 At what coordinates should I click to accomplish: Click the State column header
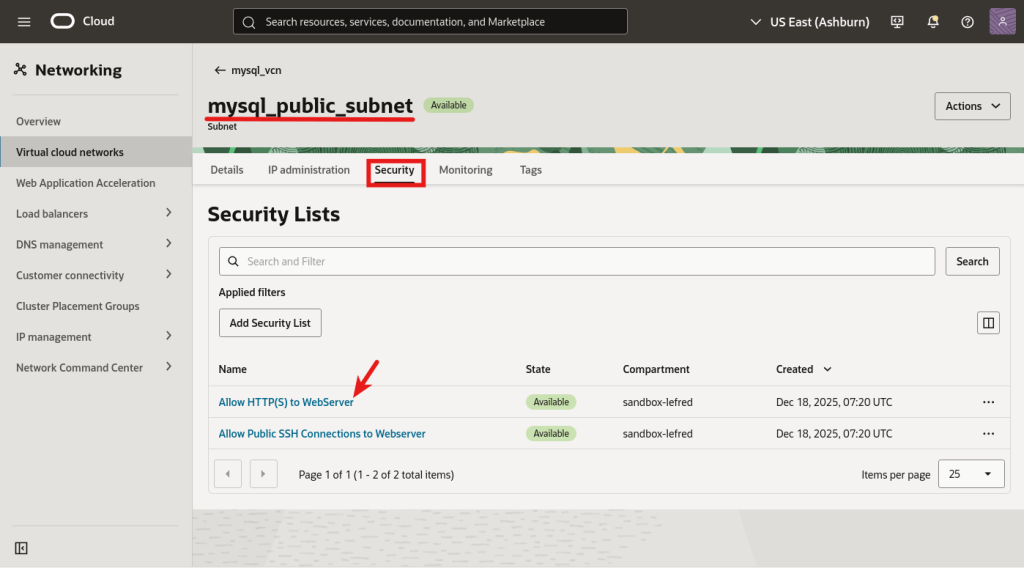click(538, 369)
